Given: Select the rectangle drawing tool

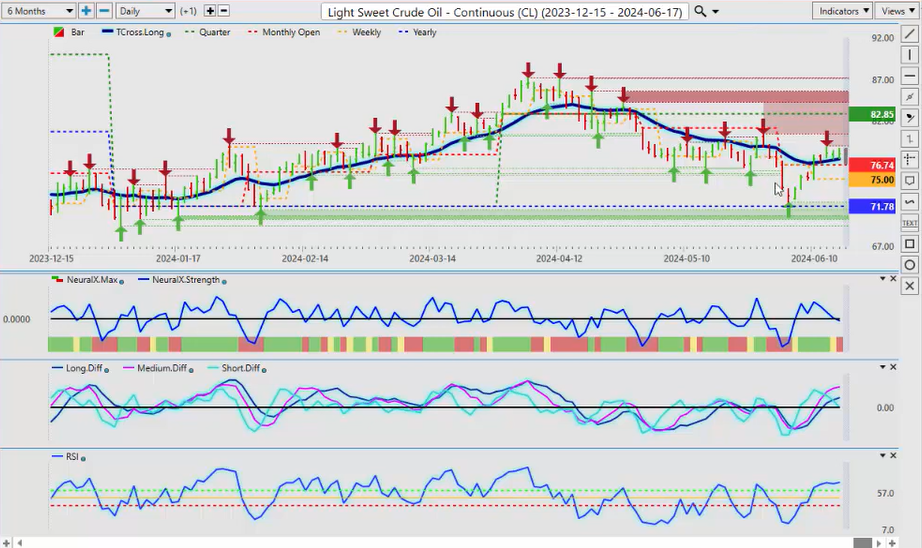Looking at the screenshot, I should [x=910, y=244].
